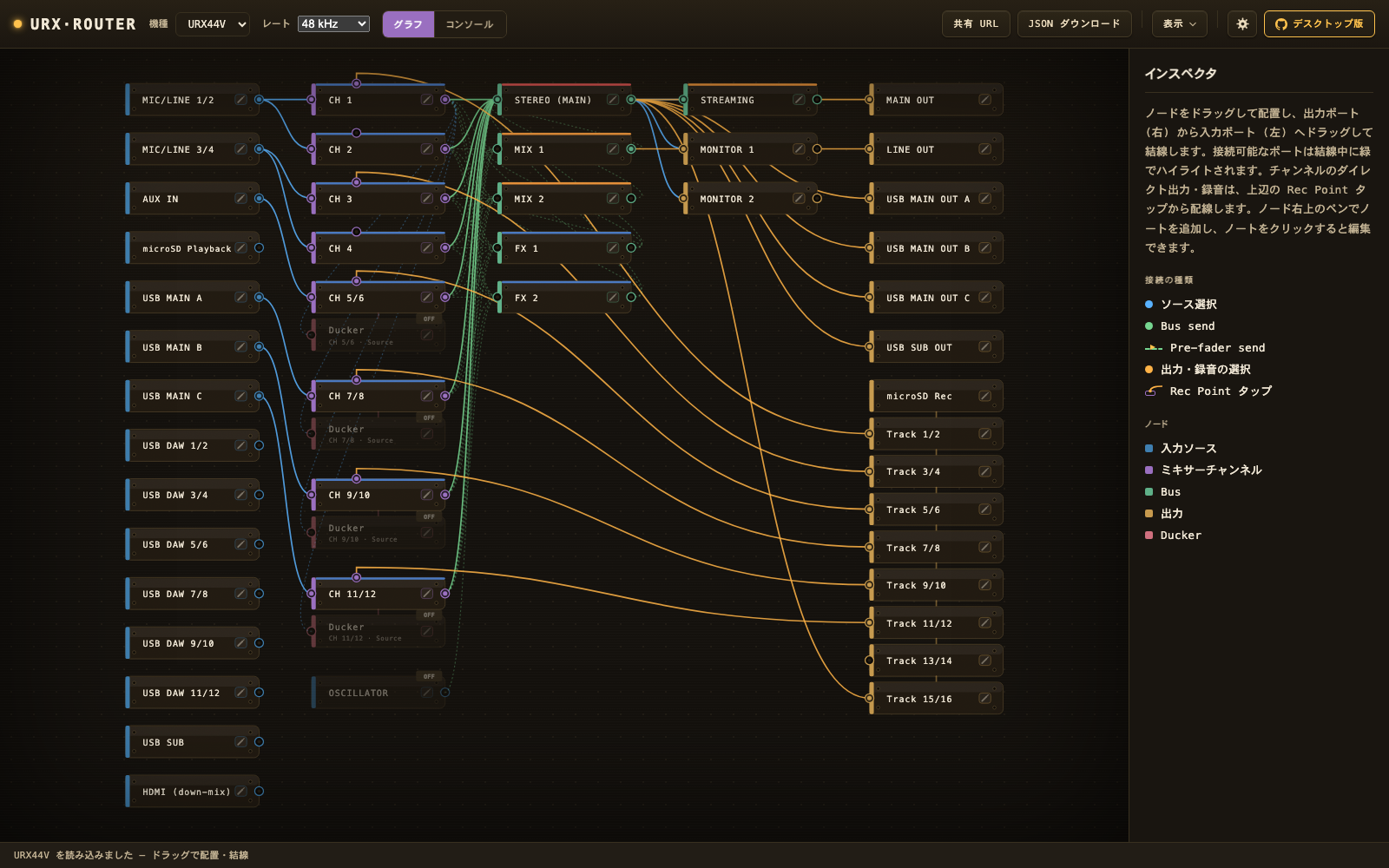Click the pencil icon on MONITOR 2

(x=799, y=199)
